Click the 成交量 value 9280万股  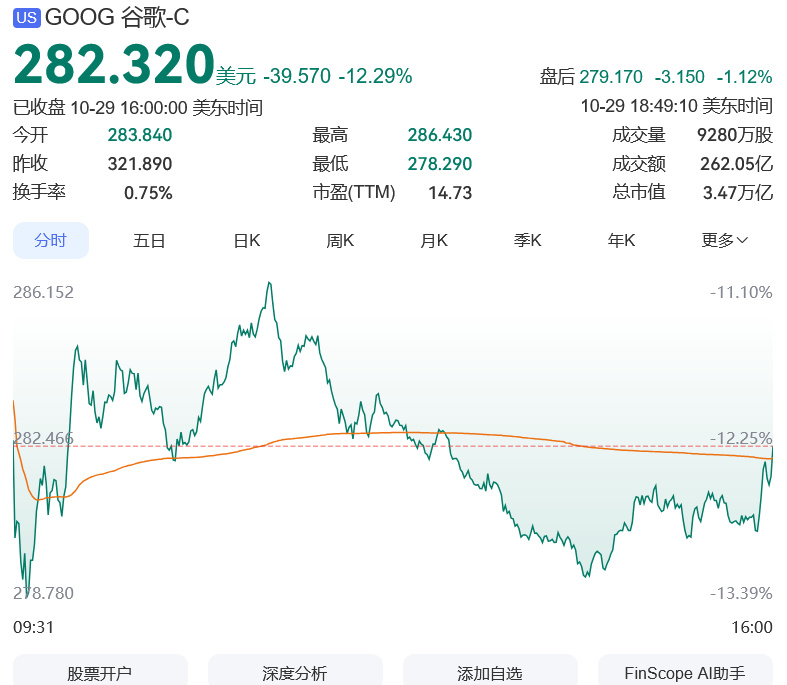(735, 135)
